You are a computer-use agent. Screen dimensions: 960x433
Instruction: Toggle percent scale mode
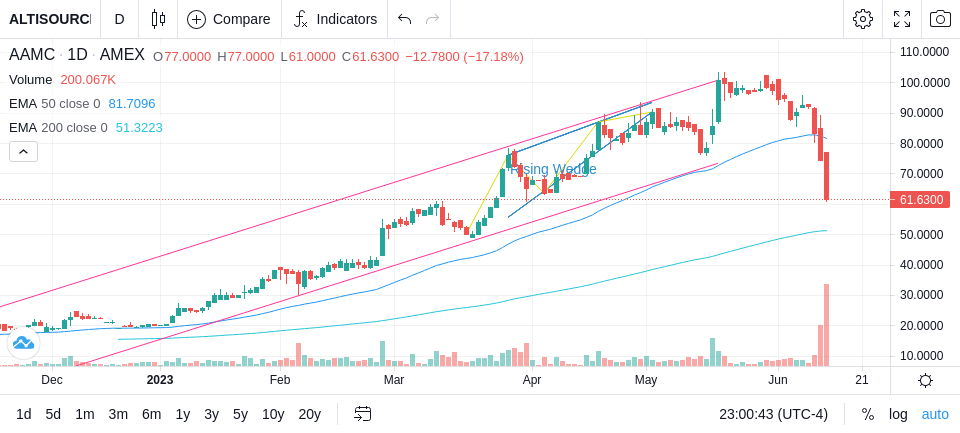[868, 414]
